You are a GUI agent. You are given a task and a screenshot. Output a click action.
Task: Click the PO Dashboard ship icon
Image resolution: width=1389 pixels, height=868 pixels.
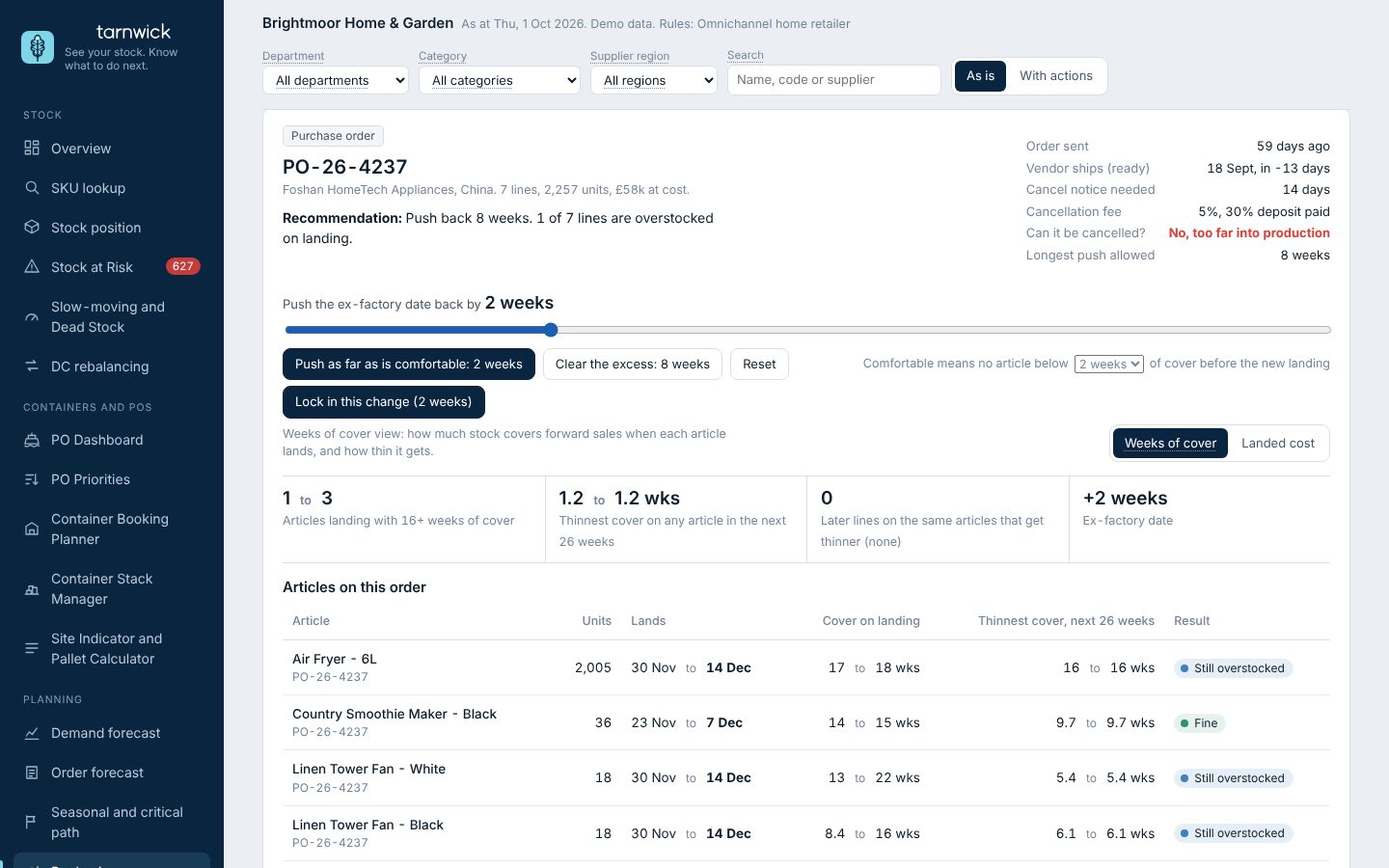[32, 440]
